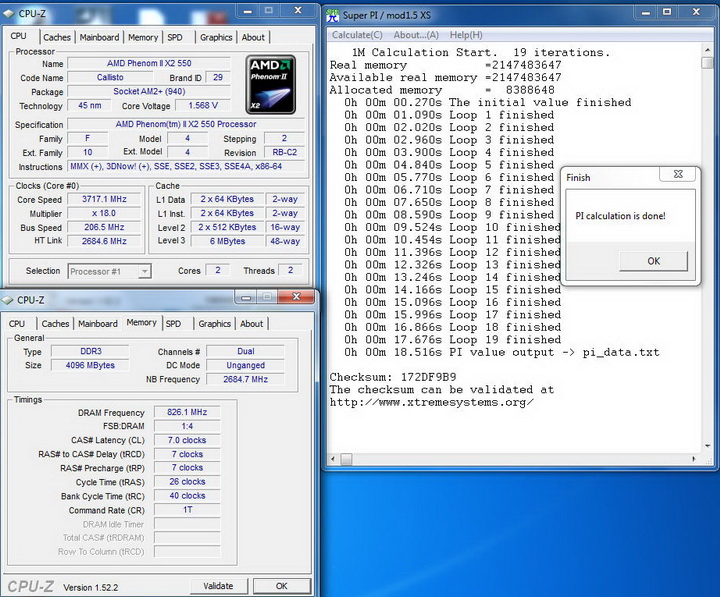The width and height of the screenshot is (720, 597).
Task: Click the Level 3 cache value 6 MBytes
Action: click(228, 241)
